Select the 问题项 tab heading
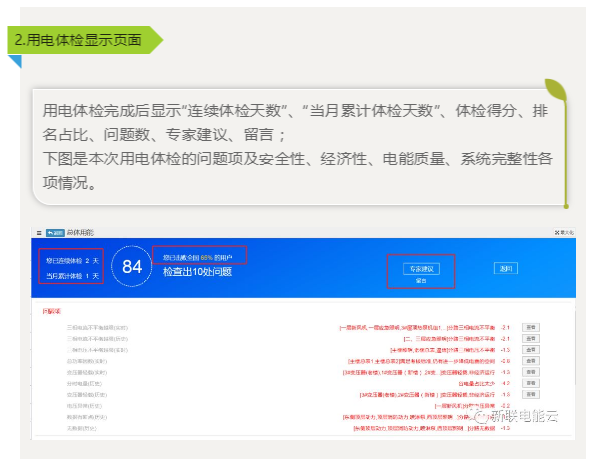This screenshot has width=601, height=468. (x=50, y=311)
